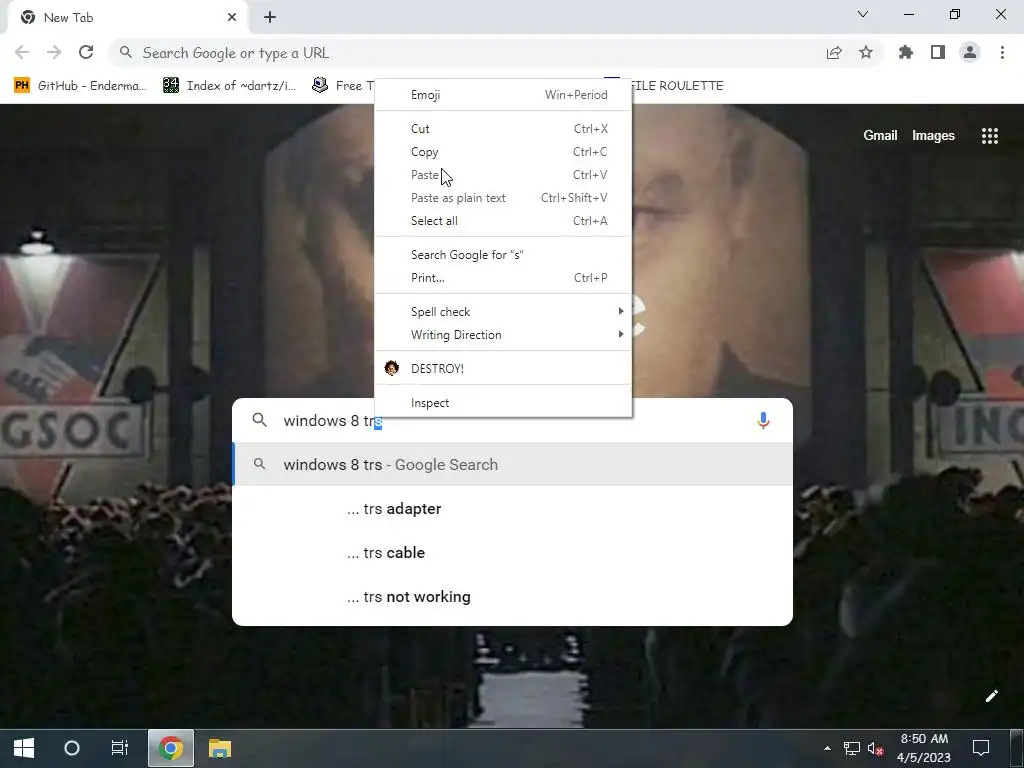Show hidden system tray icons
1024x768 pixels.
click(827, 748)
